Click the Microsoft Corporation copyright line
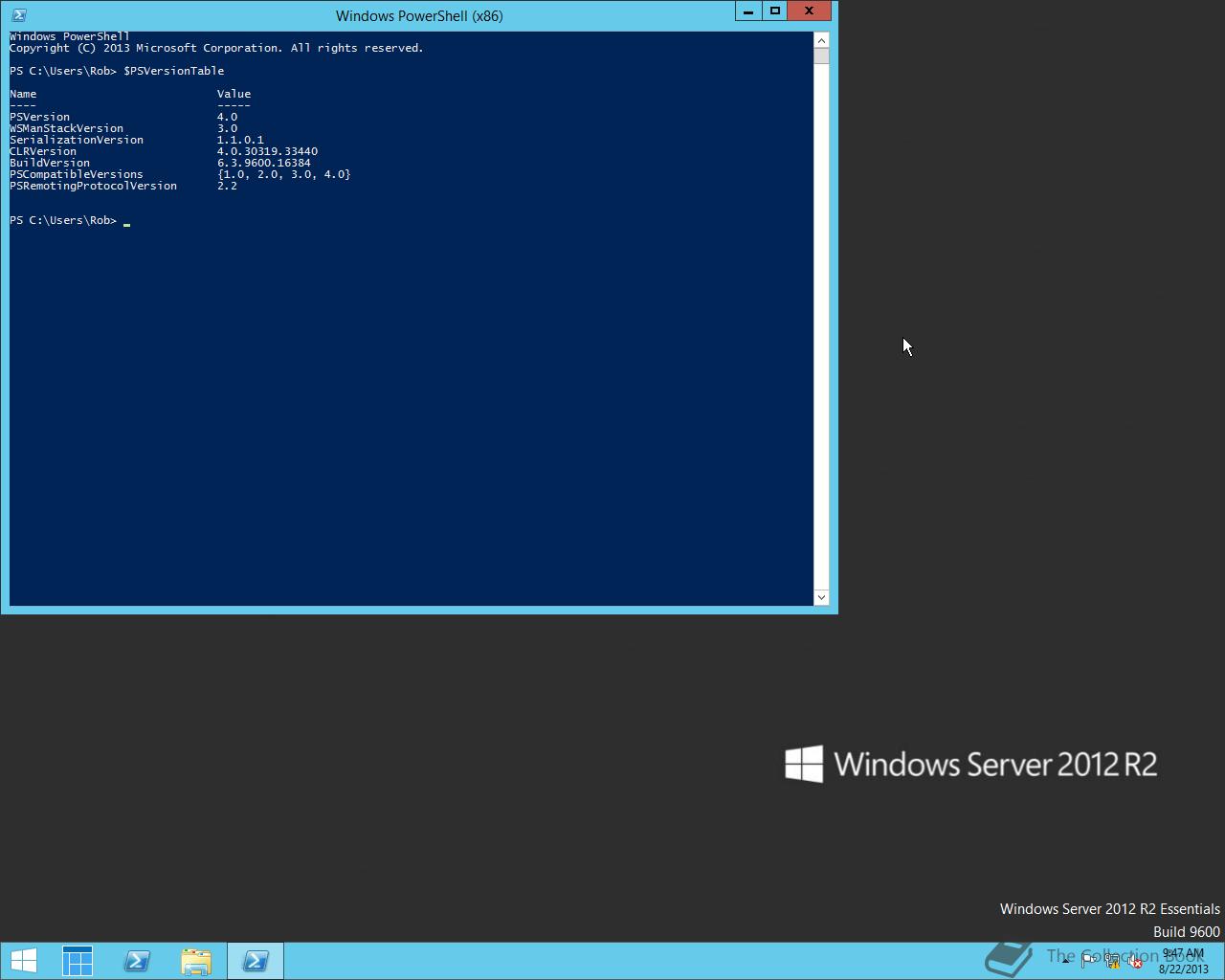 click(x=216, y=48)
